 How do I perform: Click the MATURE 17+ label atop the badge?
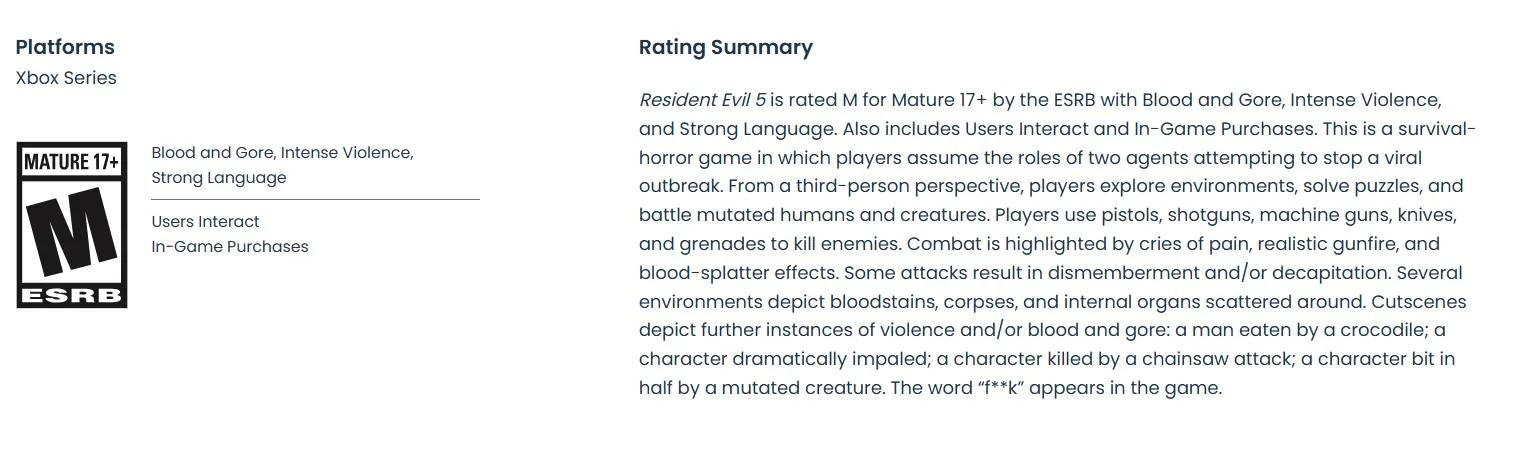(x=71, y=162)
